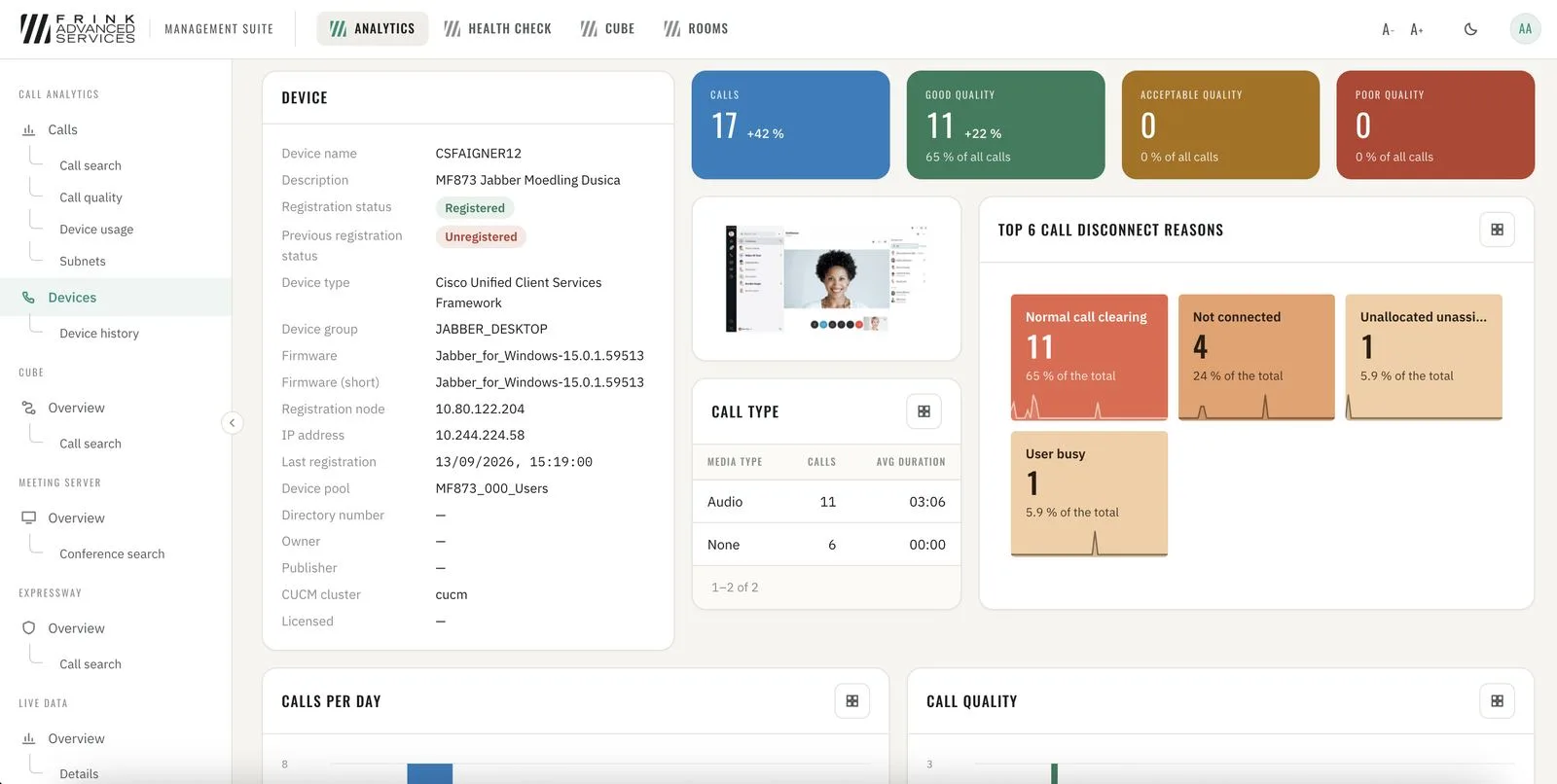This screenshot has height=784, width=1557.
Task: Open Device history in sidebar
Action: point(99,334)
